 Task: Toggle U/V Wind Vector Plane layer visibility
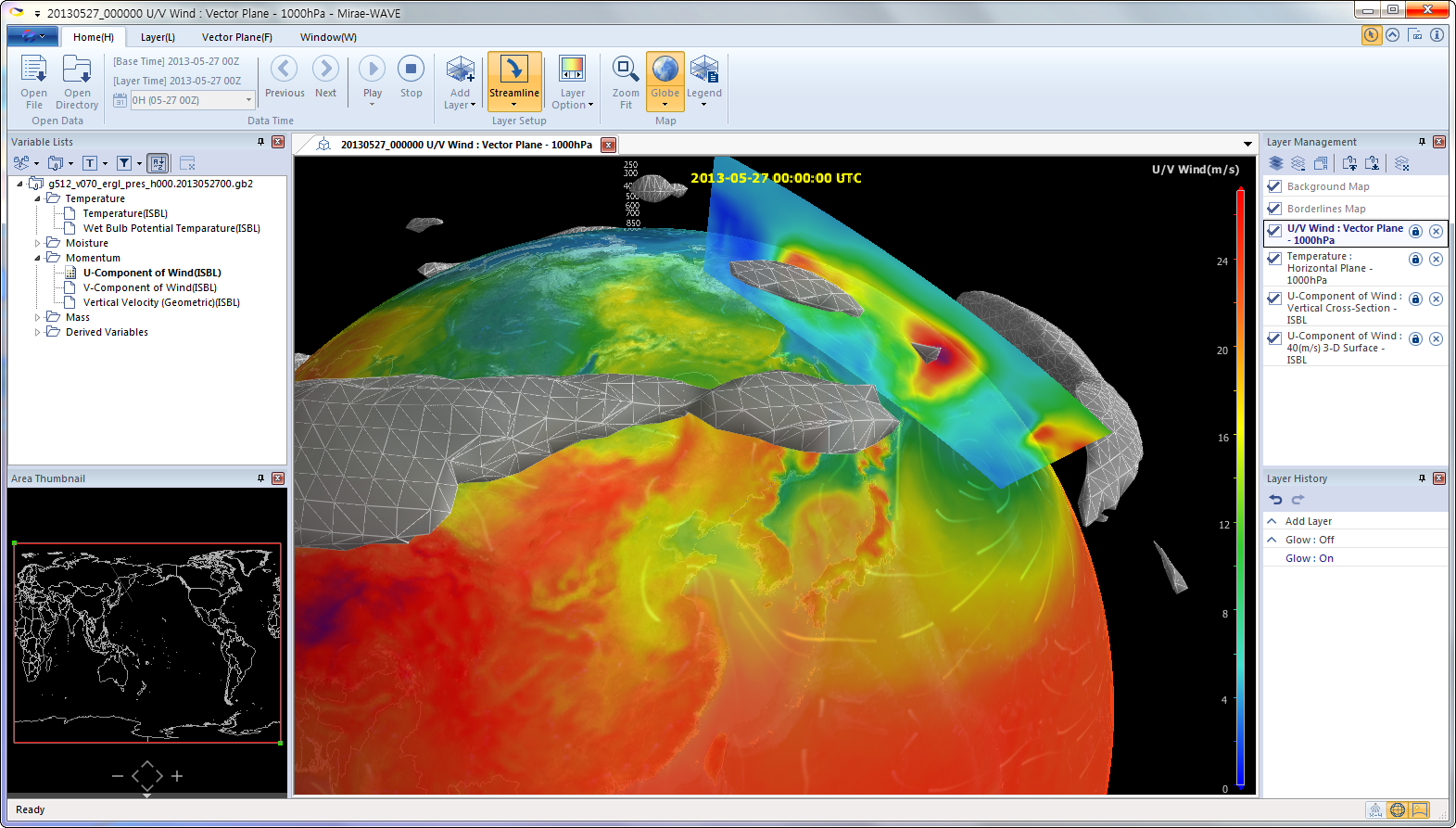(x=1275, y=231)
